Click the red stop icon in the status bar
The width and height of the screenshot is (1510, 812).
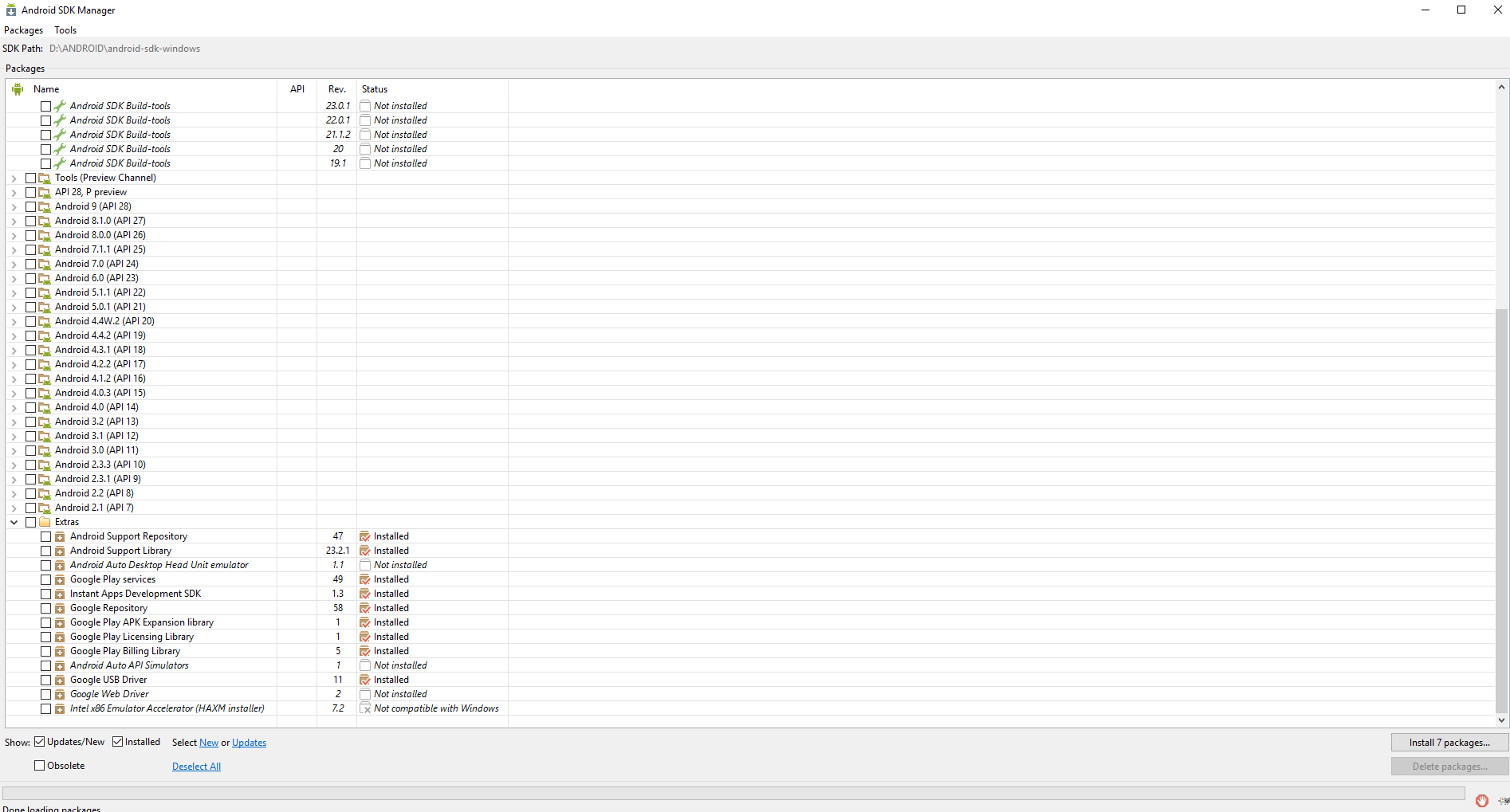point(1481,801)
